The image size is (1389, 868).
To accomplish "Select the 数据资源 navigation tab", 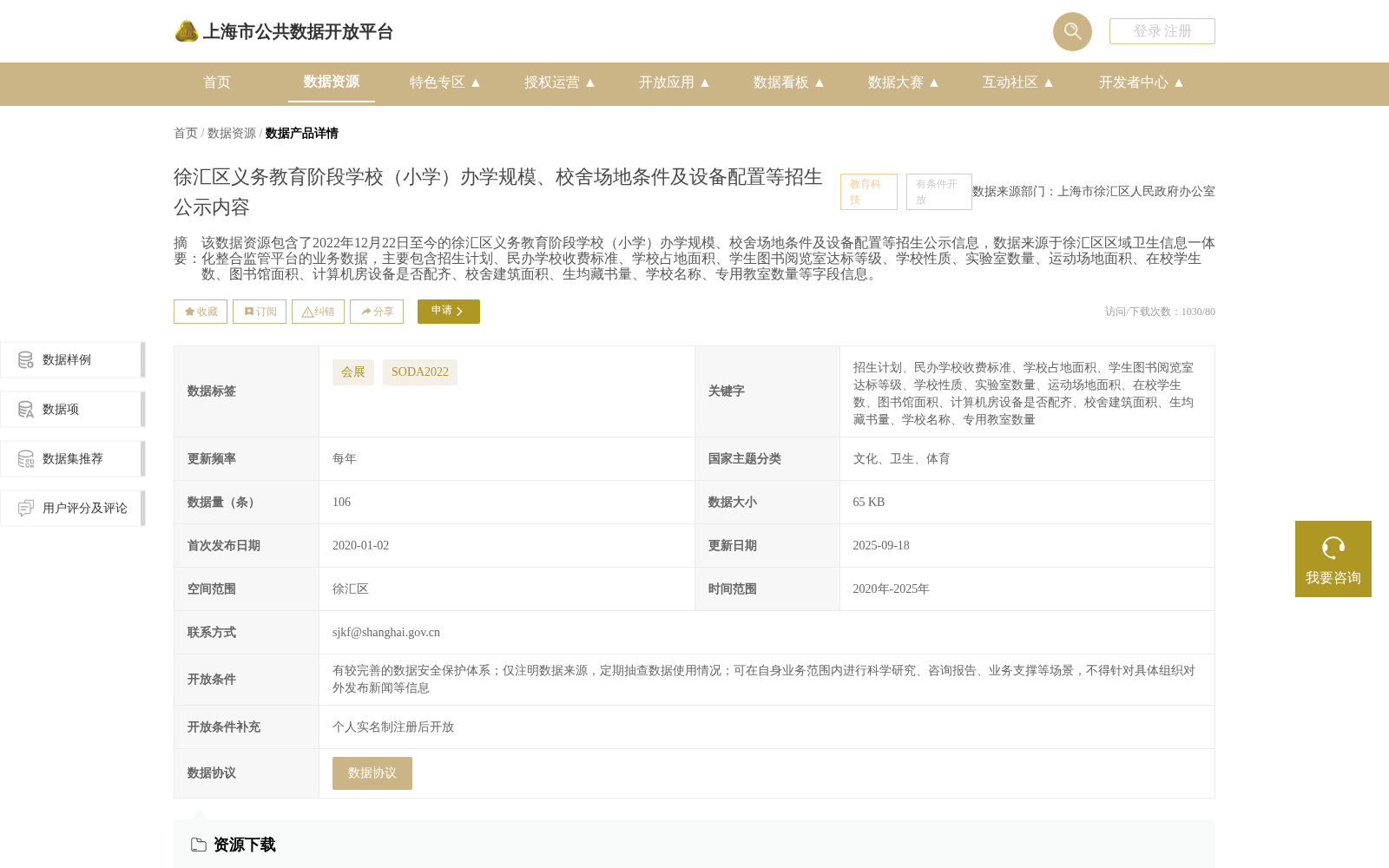I will click(332, 82).
